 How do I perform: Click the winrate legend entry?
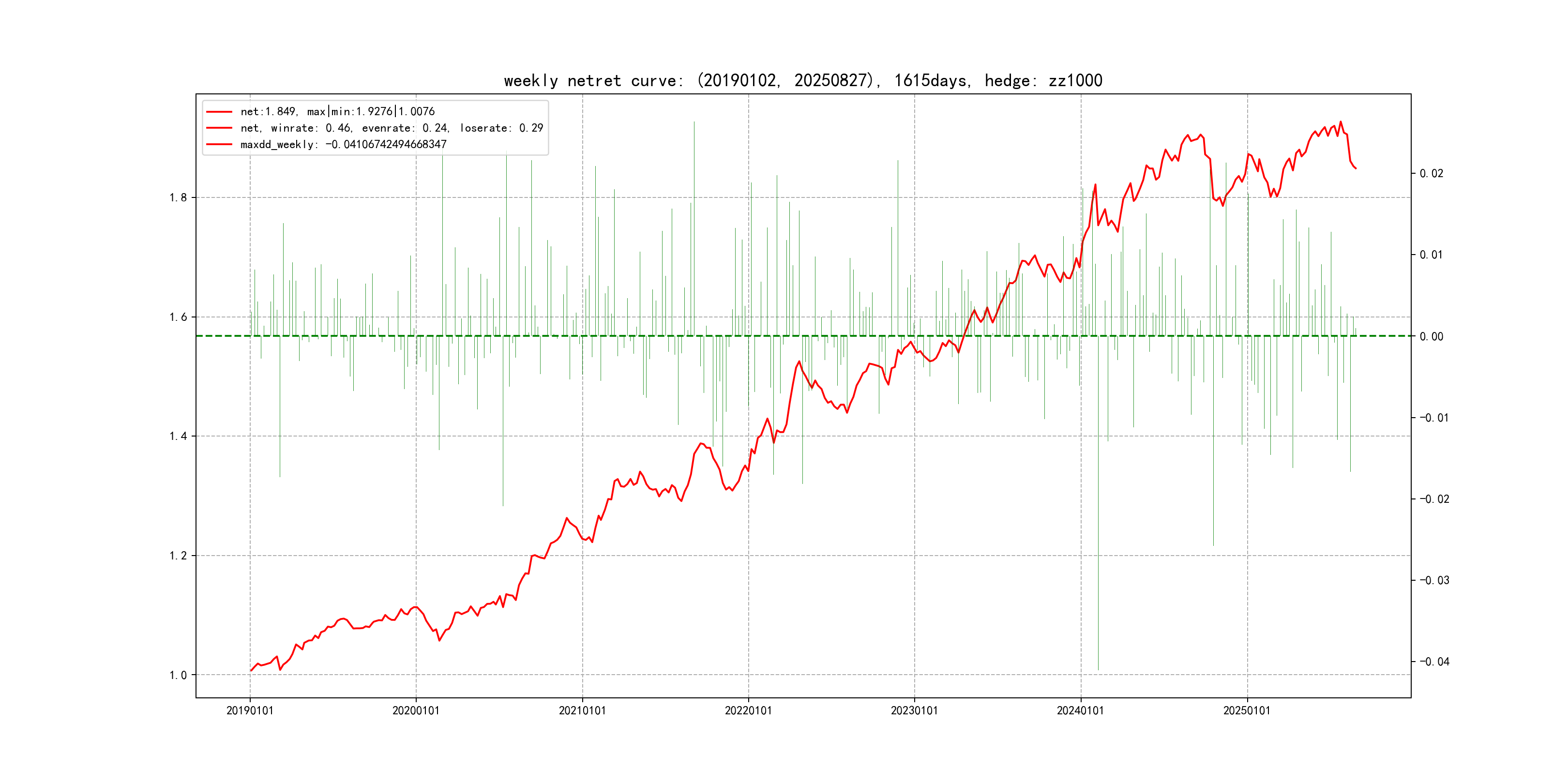pos(392,128)
